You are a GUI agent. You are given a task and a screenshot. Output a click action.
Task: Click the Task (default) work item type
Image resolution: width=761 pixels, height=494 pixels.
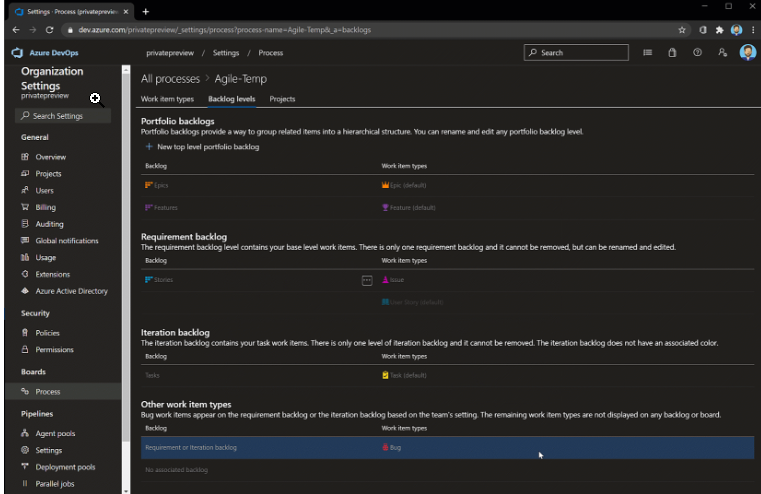pyautogui.click(x=404, y=375)
